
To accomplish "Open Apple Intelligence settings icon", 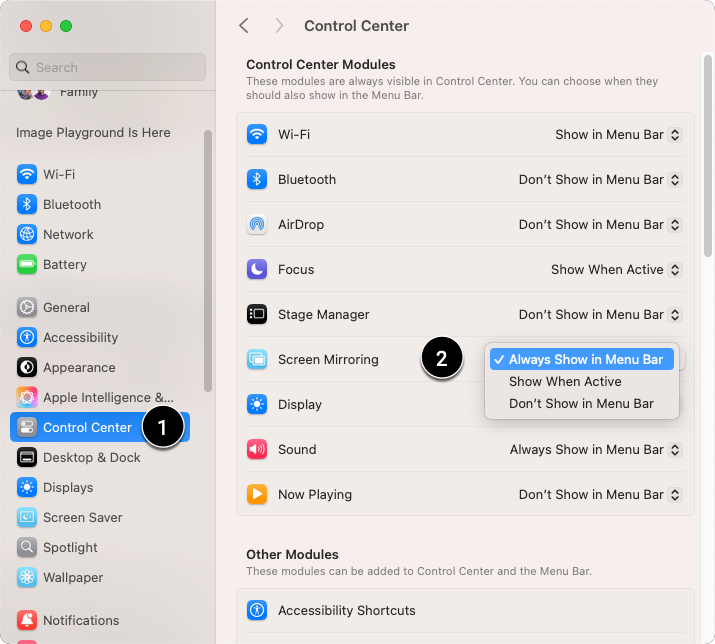I will point(27,398).
